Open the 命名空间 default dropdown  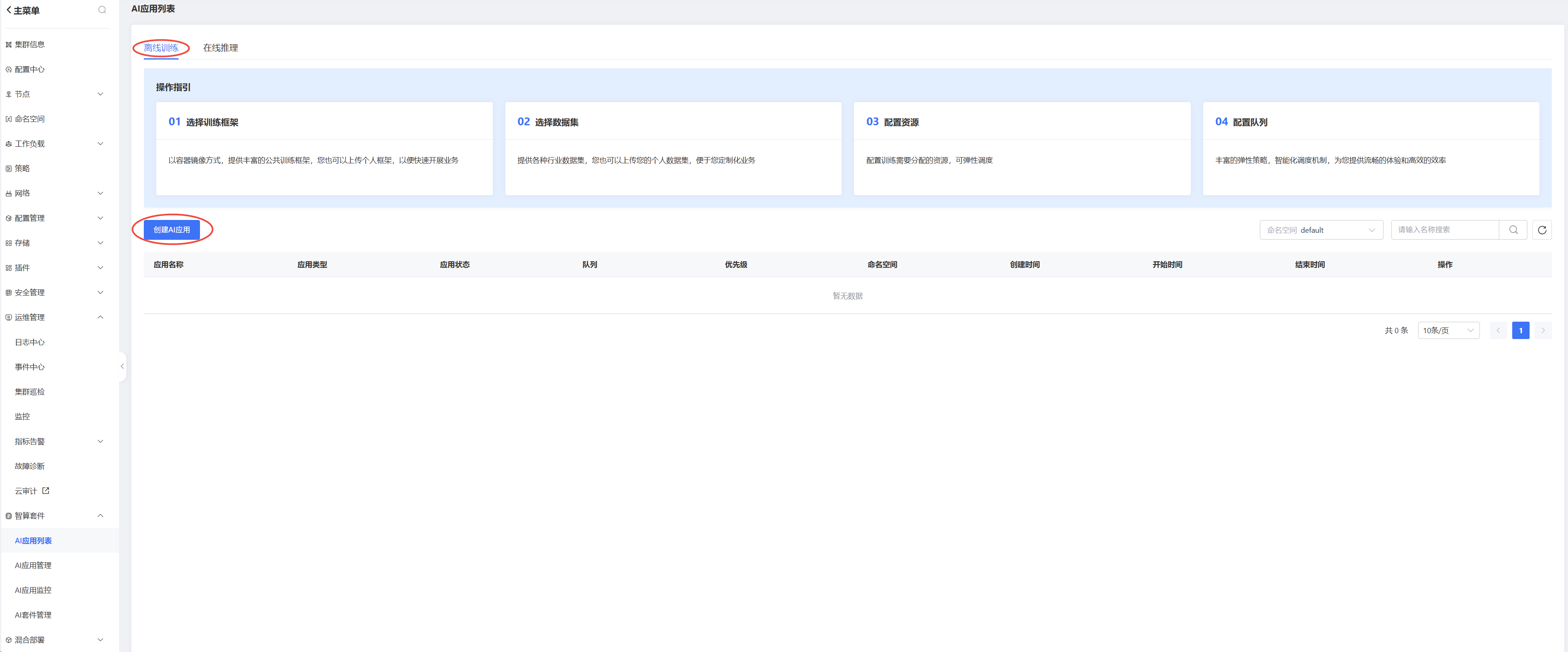[1321, 230]
